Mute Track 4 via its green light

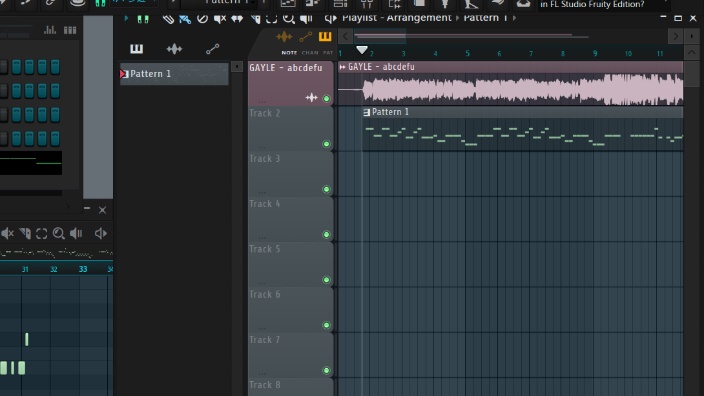[326, 234]
